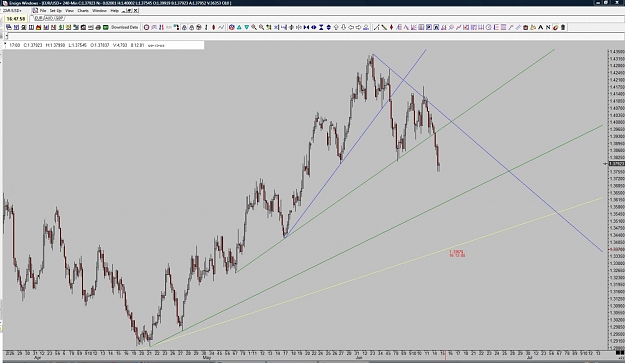This screenshot has width=625, height=363.
Task: Switch to the EUR chart tab
Action: click(39, 18)
